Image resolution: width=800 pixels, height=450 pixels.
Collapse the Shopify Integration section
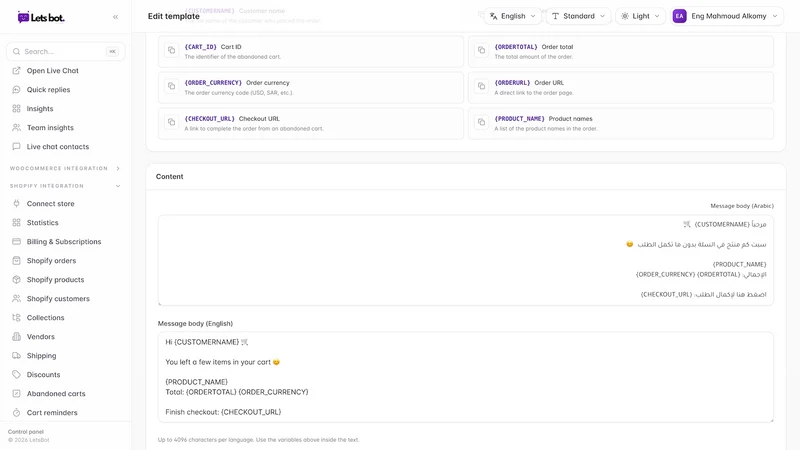coord(65,186)
